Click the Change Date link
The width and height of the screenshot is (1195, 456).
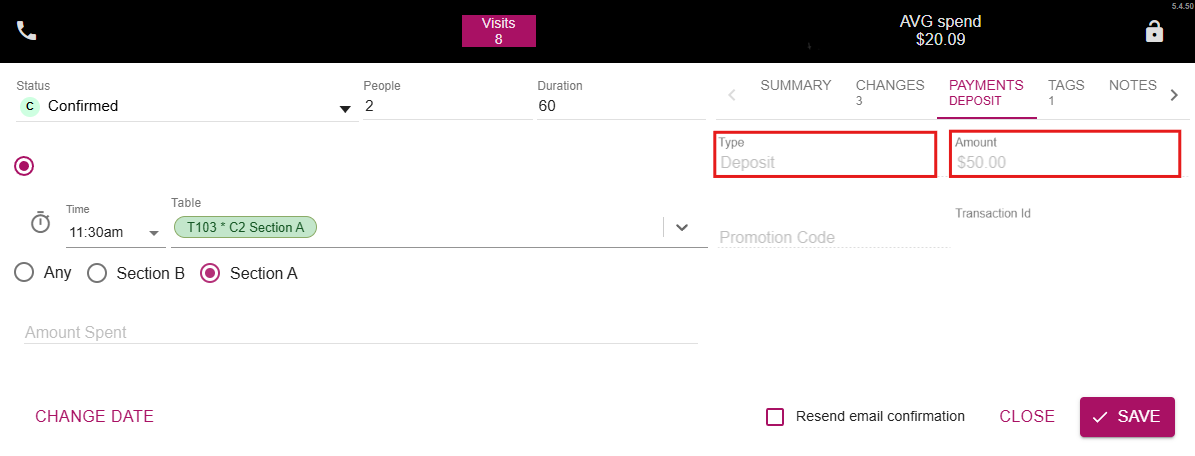pyautogui.click(x=95, y=416)
